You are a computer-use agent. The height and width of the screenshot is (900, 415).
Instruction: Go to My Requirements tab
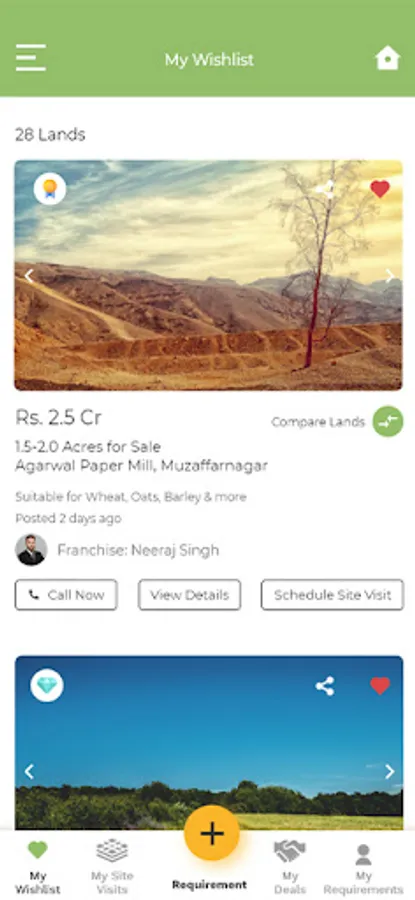[x=363, y=868]
